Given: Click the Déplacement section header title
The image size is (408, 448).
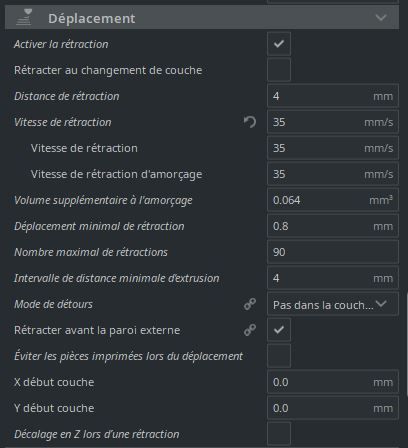Looking at the screenshot, I should [x=92, y=18].
